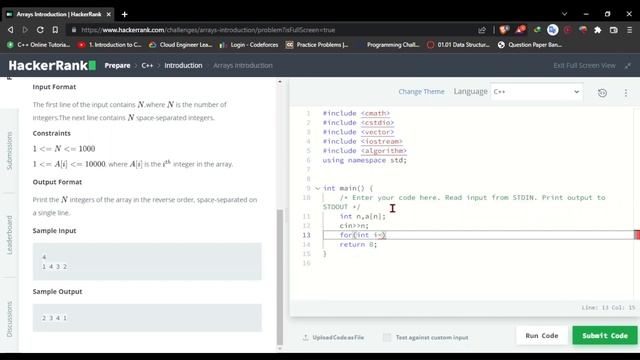Viewport: 640px width, 360px height.
Task: Open the C++ breadcrumb
Action: 147,65
